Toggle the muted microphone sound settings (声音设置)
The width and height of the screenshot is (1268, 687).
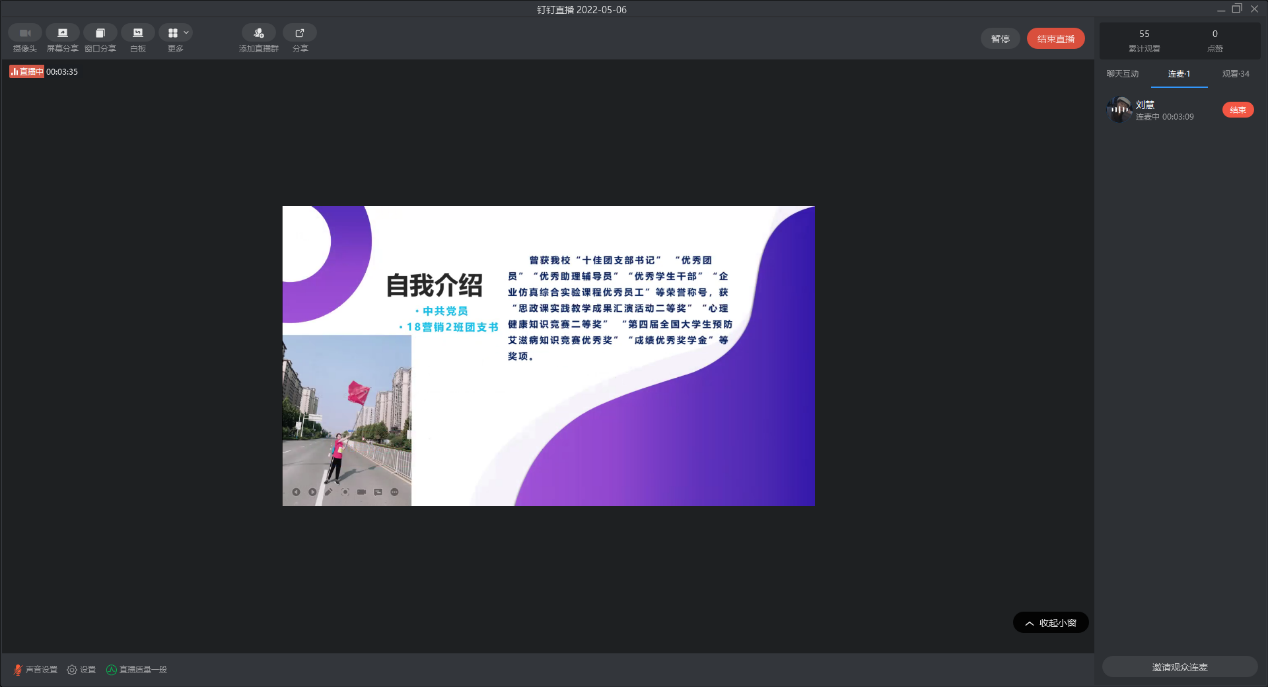[35, 670]
